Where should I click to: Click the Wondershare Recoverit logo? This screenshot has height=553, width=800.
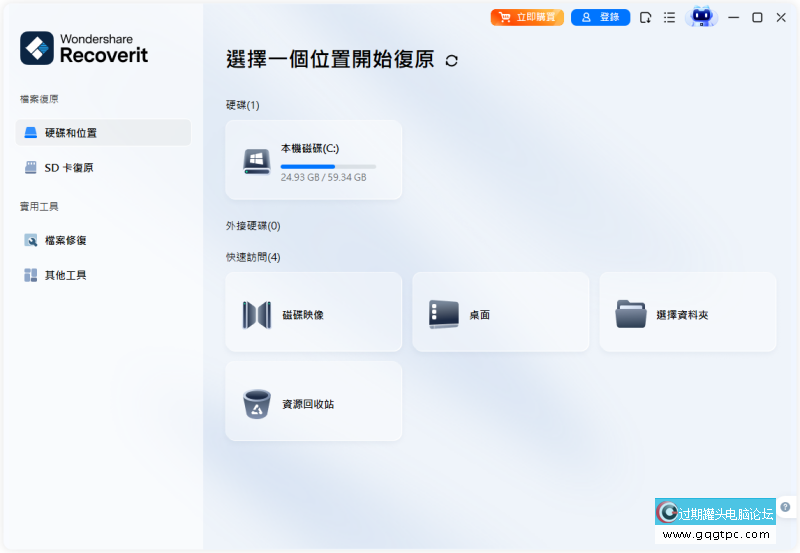(x=84, y=48)
